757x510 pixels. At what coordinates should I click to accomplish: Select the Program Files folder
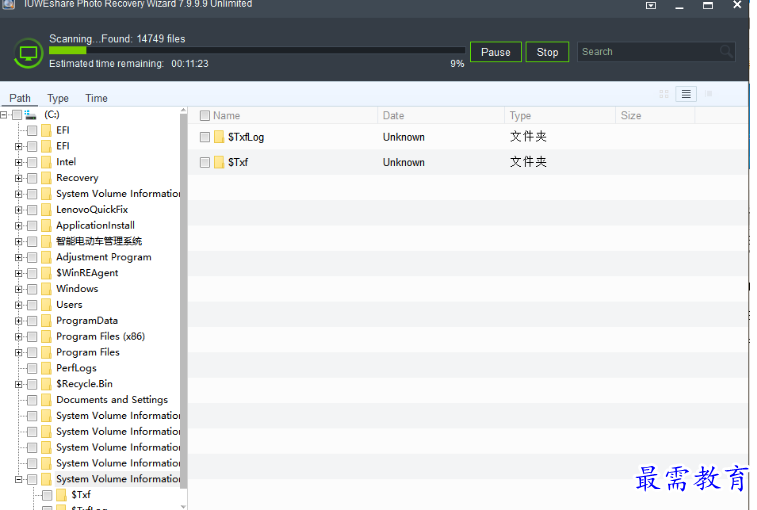(88, 353)
